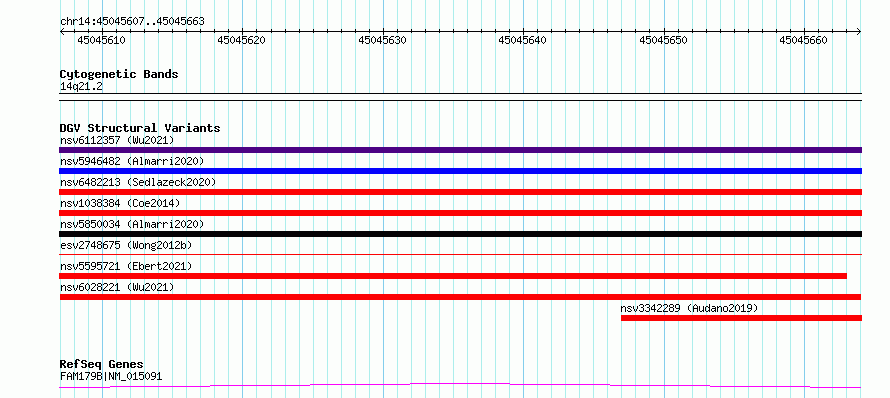This screenshot has width=890, height=398.
Task: Open the nsv5946482 (Almarri2020) label
Action: [x=132, y=161]
